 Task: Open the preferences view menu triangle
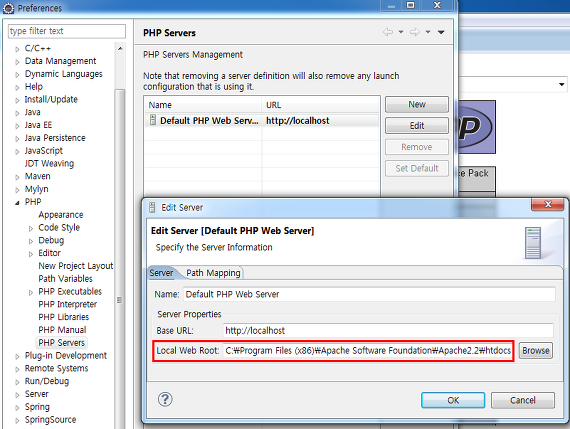(441, 32)
